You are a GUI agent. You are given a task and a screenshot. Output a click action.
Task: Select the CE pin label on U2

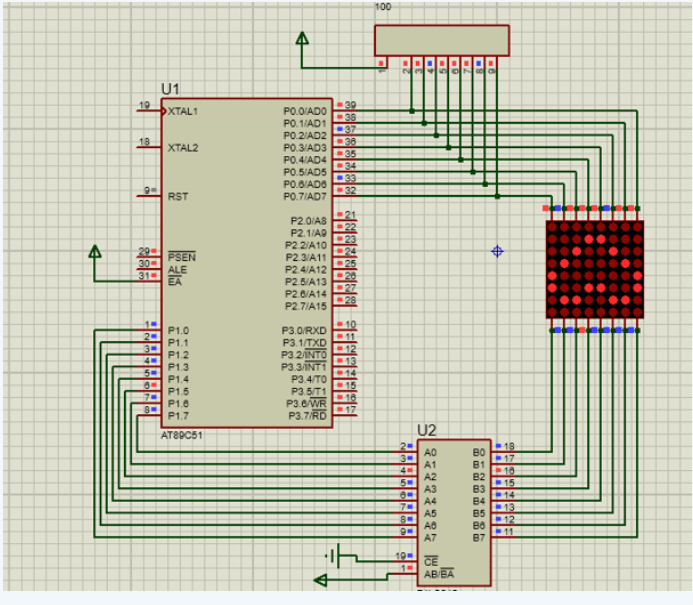coord(431,561)
